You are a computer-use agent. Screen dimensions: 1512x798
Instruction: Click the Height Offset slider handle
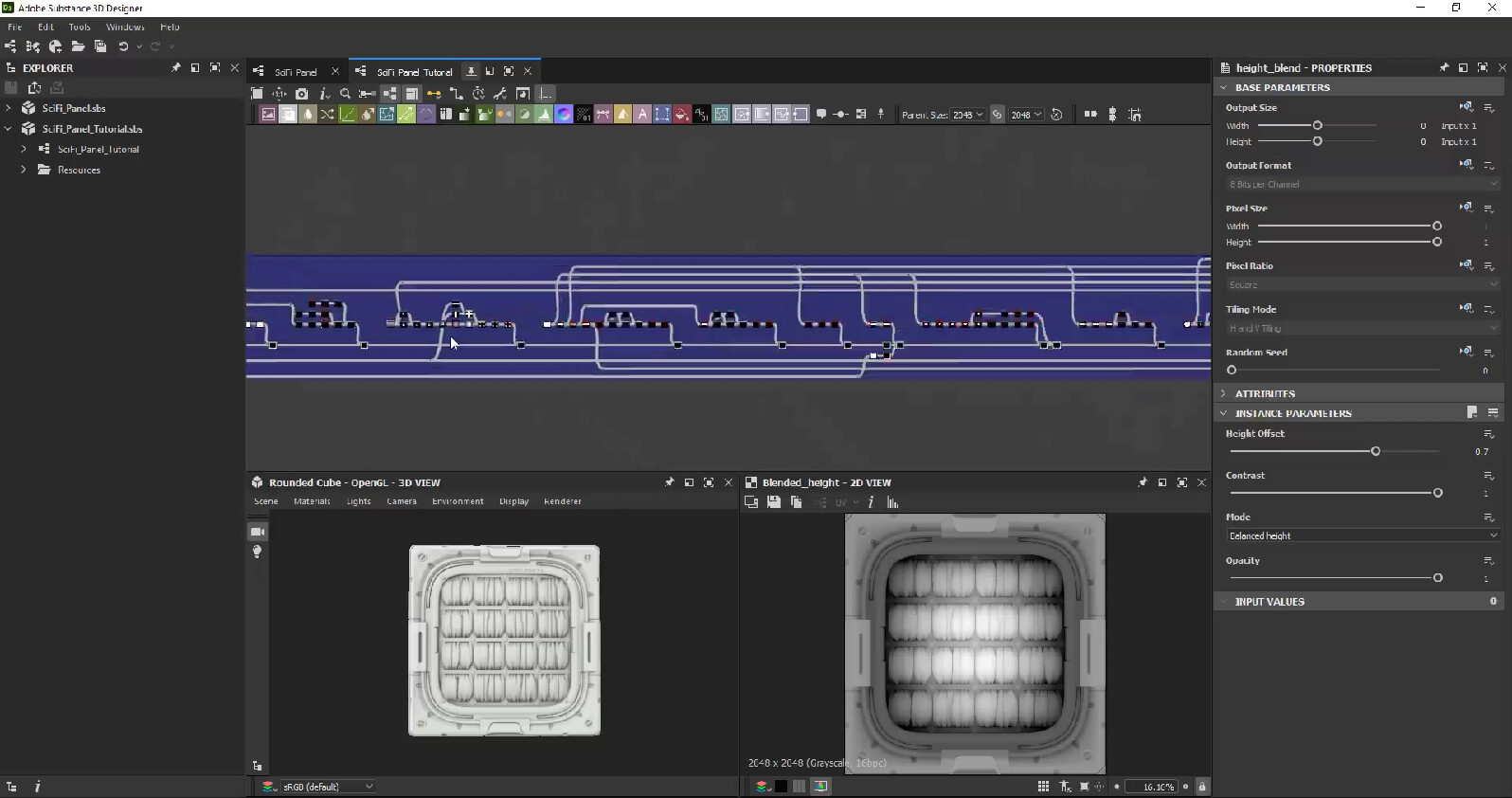1376,452
